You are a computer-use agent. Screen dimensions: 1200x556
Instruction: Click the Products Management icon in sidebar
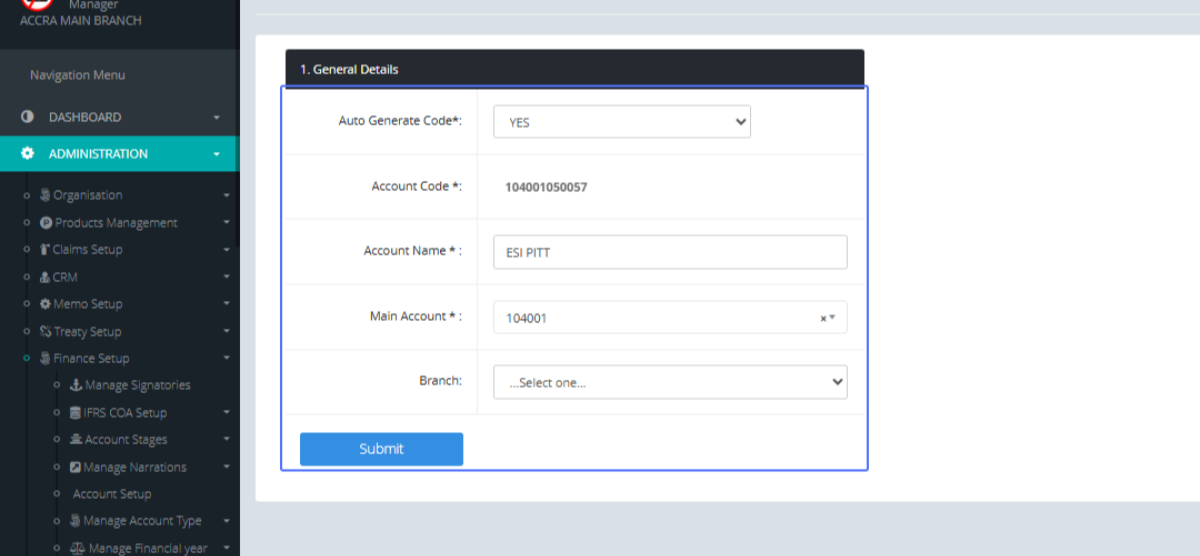pos(46,223)
